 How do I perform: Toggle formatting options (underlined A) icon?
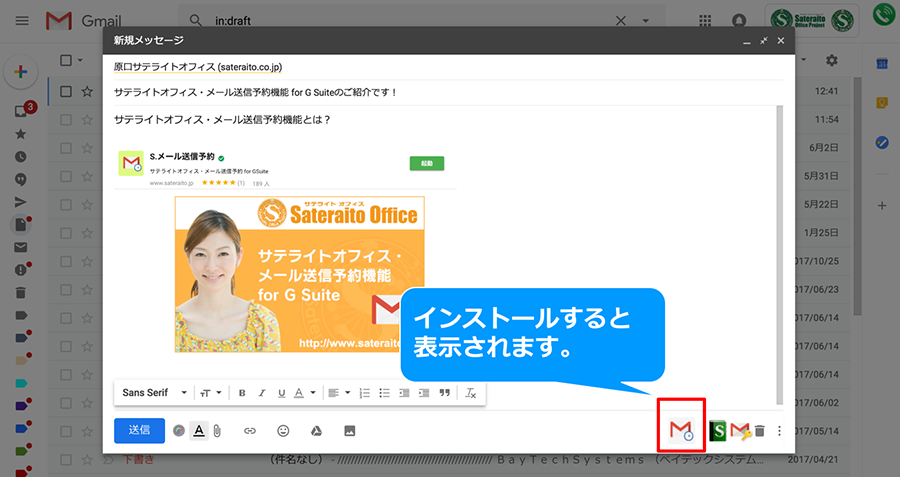tap(199, 431)
